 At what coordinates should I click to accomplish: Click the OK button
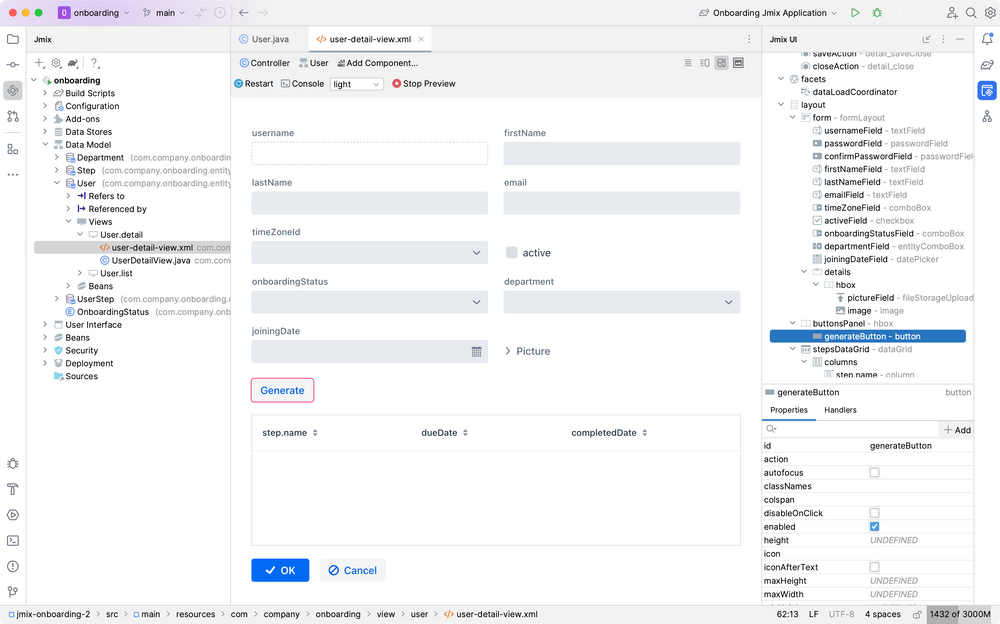point(280,570)
